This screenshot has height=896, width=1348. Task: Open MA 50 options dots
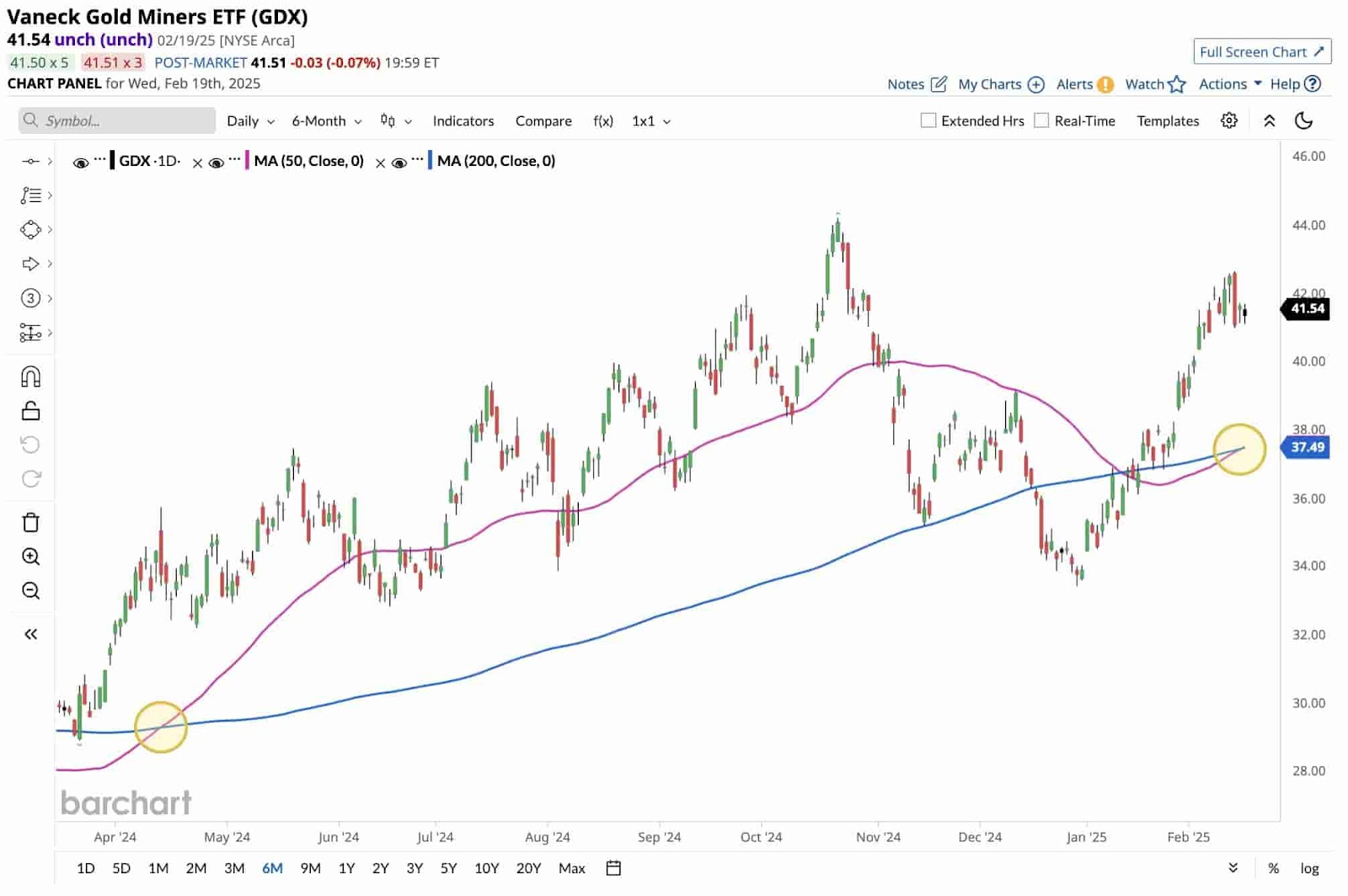(x=235, y=159)
